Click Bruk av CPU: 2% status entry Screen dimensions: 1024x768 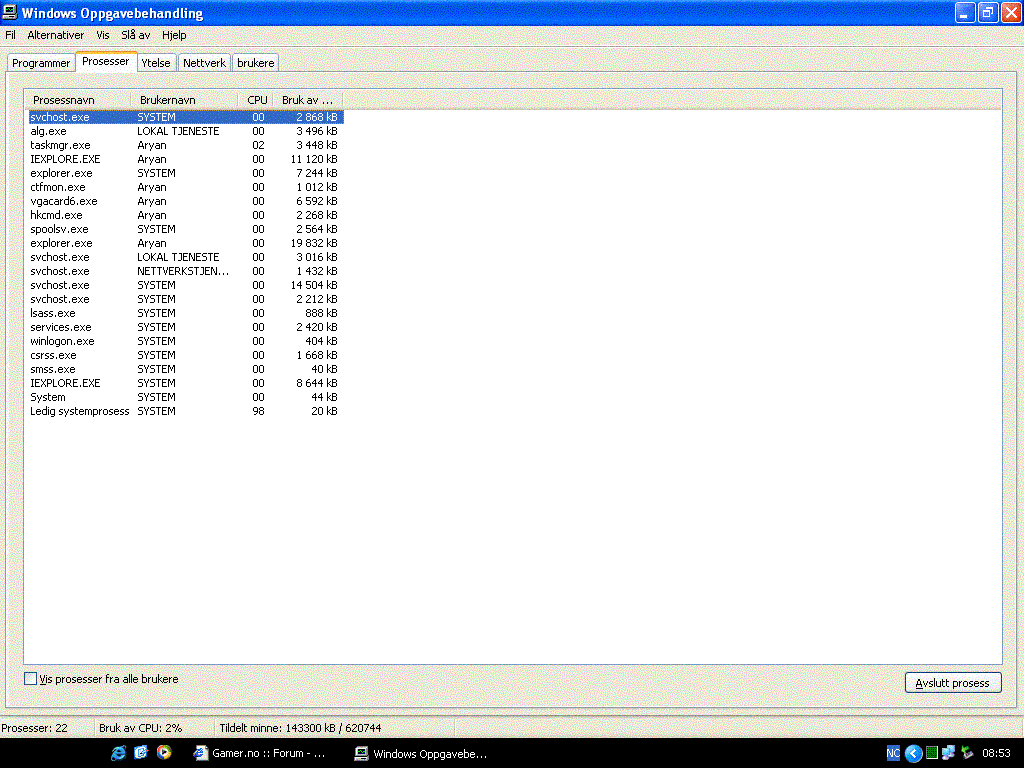[x=140, y=728]
